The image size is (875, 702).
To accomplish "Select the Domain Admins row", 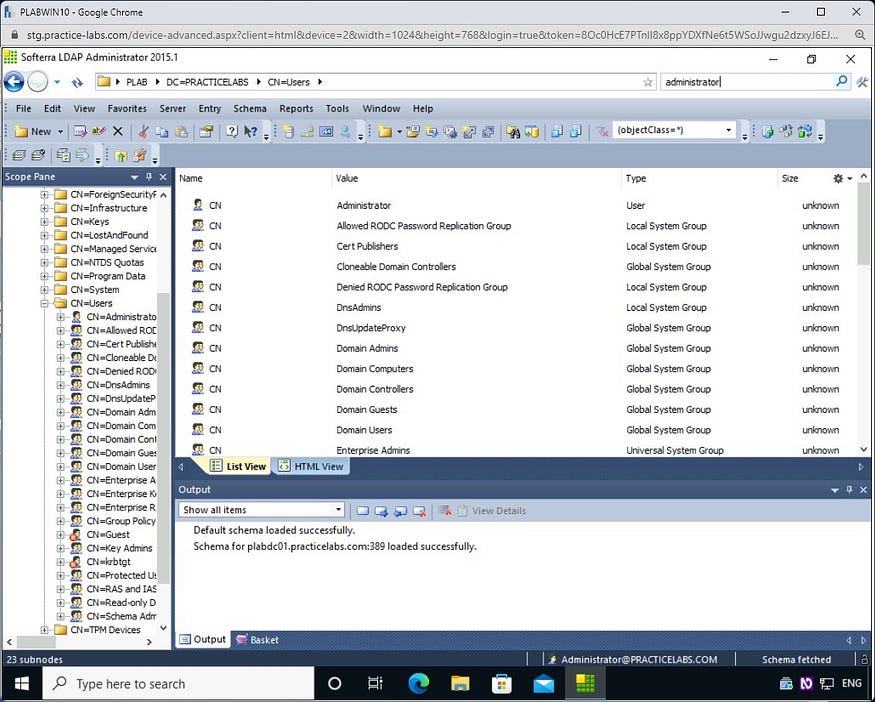I will [x=515, y=348].
